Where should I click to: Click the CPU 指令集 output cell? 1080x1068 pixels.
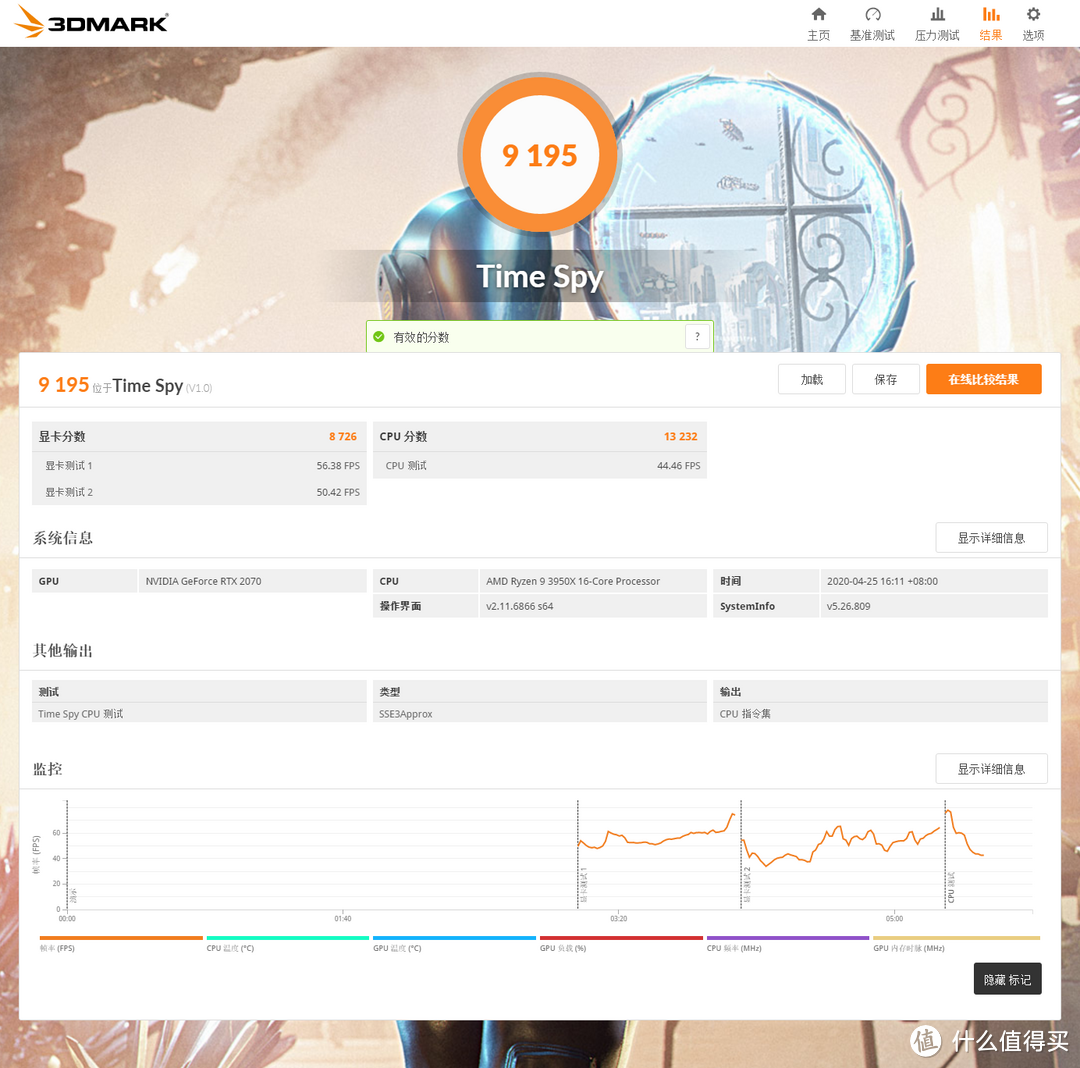point(880,714)
